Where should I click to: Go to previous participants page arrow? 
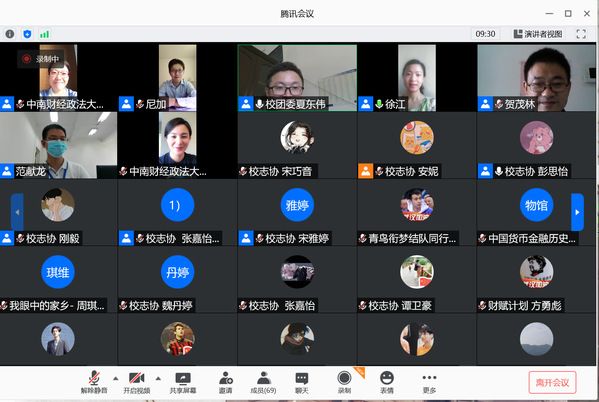(17, 212)
